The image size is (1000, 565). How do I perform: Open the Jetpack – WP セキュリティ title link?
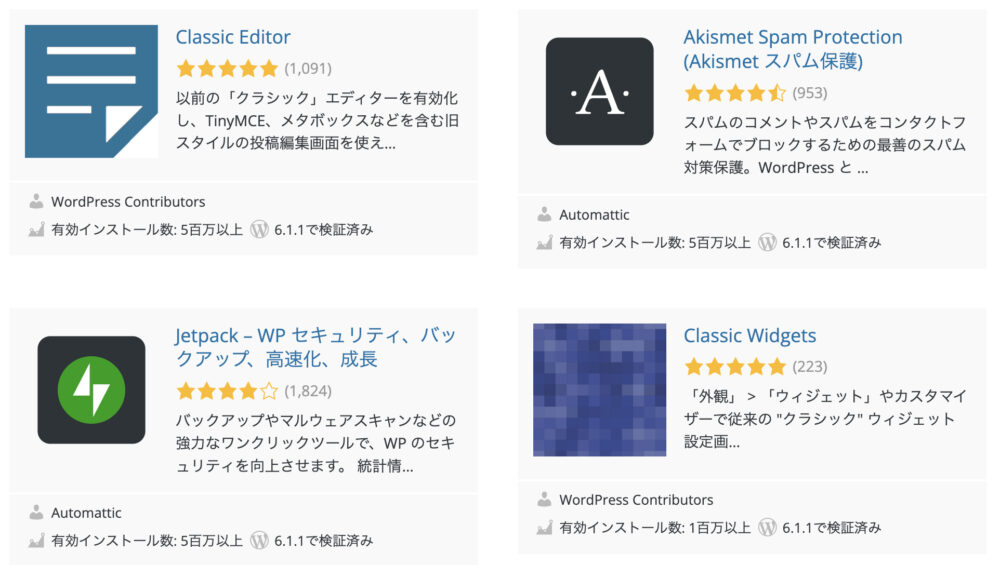(x=316, y=347)
